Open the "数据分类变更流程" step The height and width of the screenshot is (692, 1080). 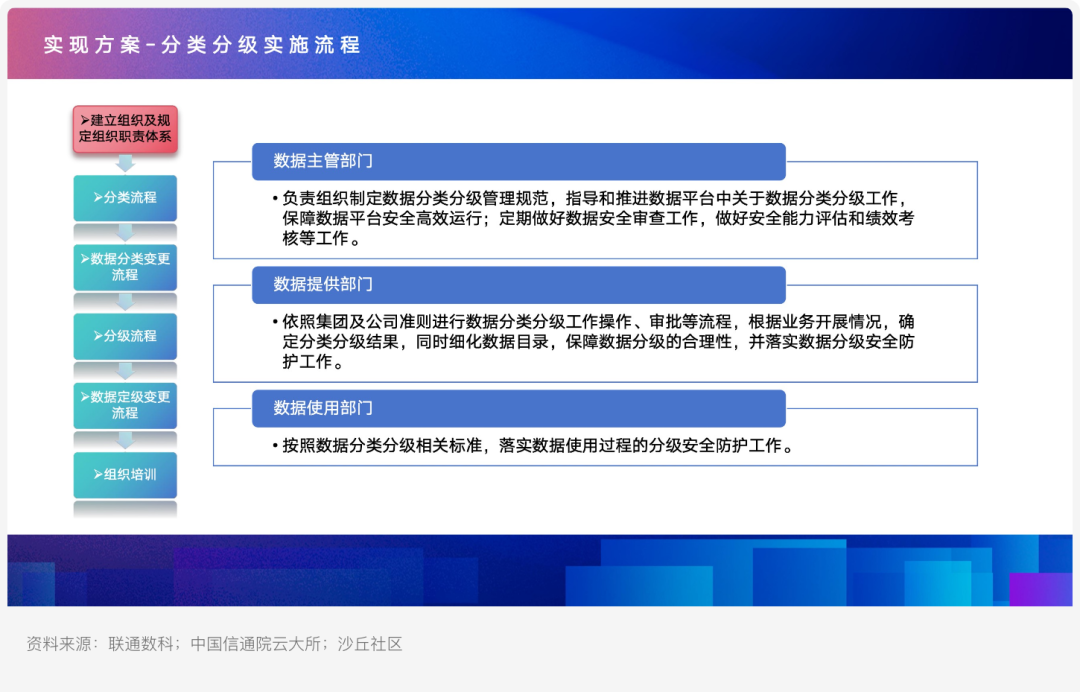125,267
